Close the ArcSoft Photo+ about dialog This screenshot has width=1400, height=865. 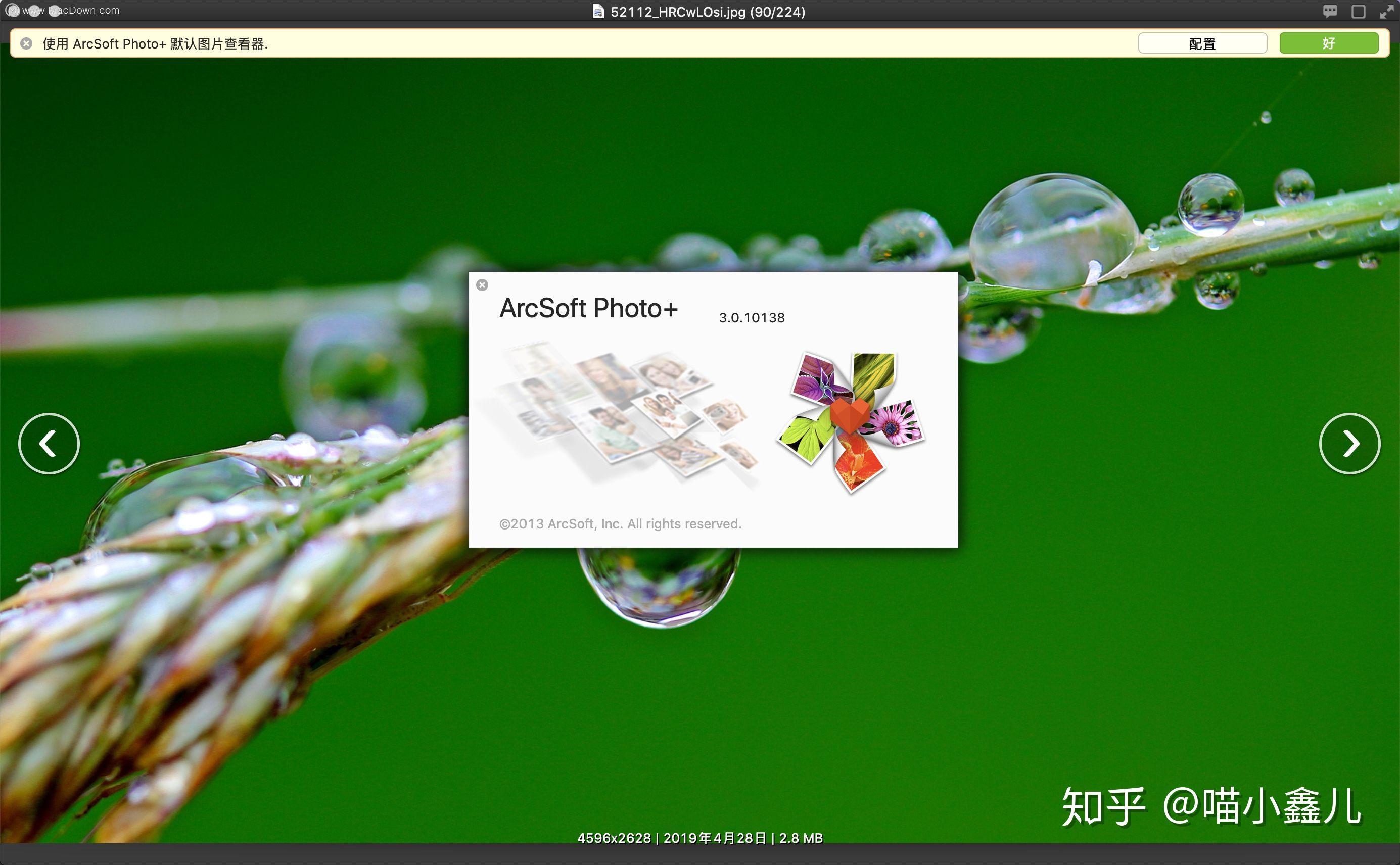[483, 285]
